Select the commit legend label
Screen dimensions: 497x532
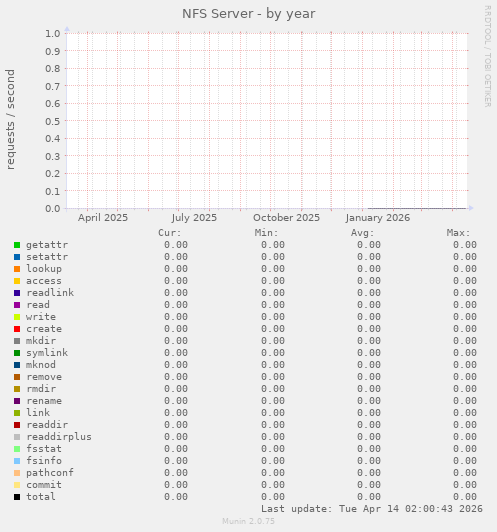tap(44, 485)
